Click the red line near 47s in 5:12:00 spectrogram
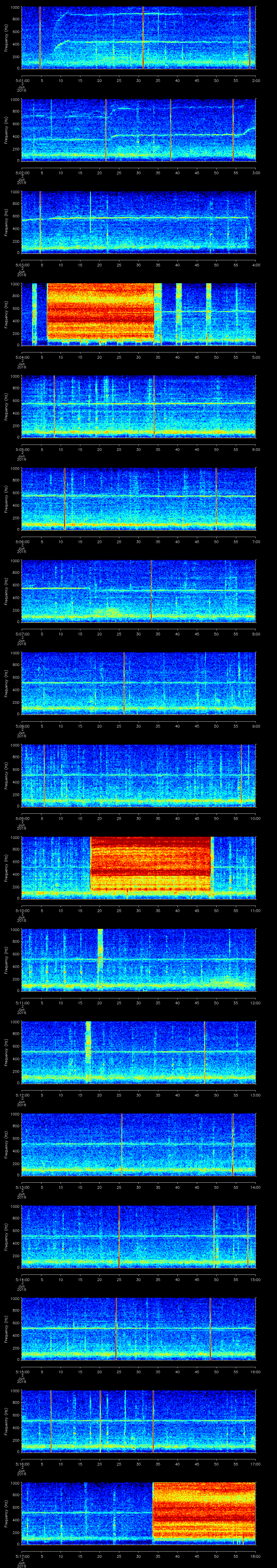 coord(205,1052)
